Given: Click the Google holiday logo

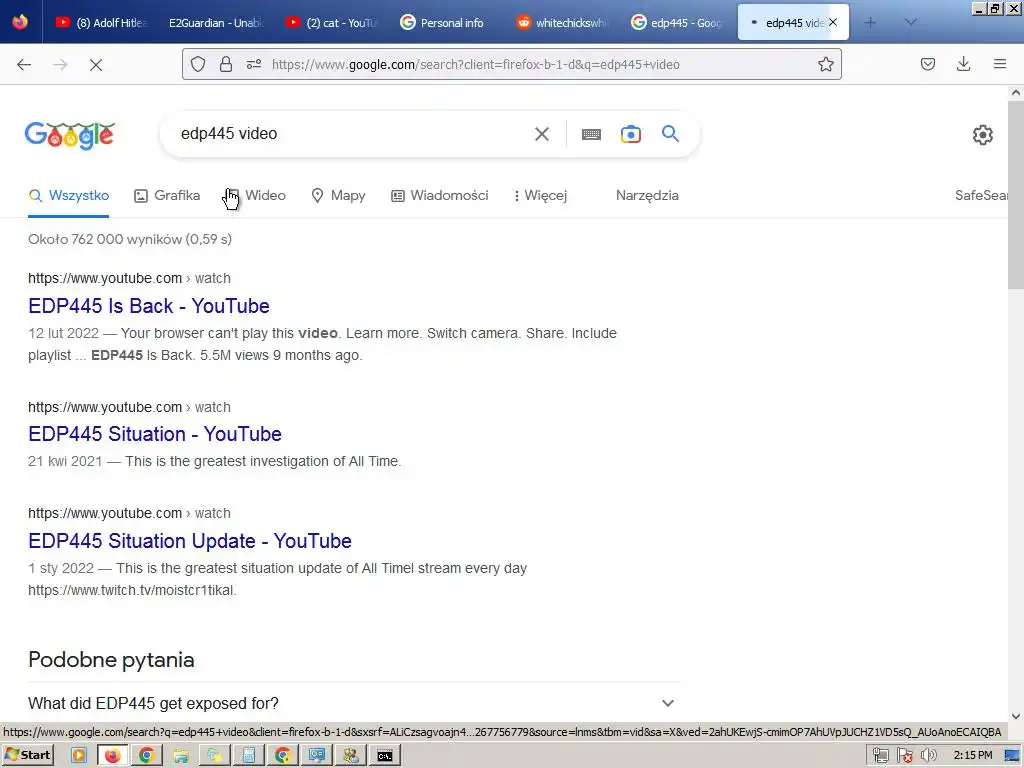Looking at the screenshot, I should (x=70, y=135).
